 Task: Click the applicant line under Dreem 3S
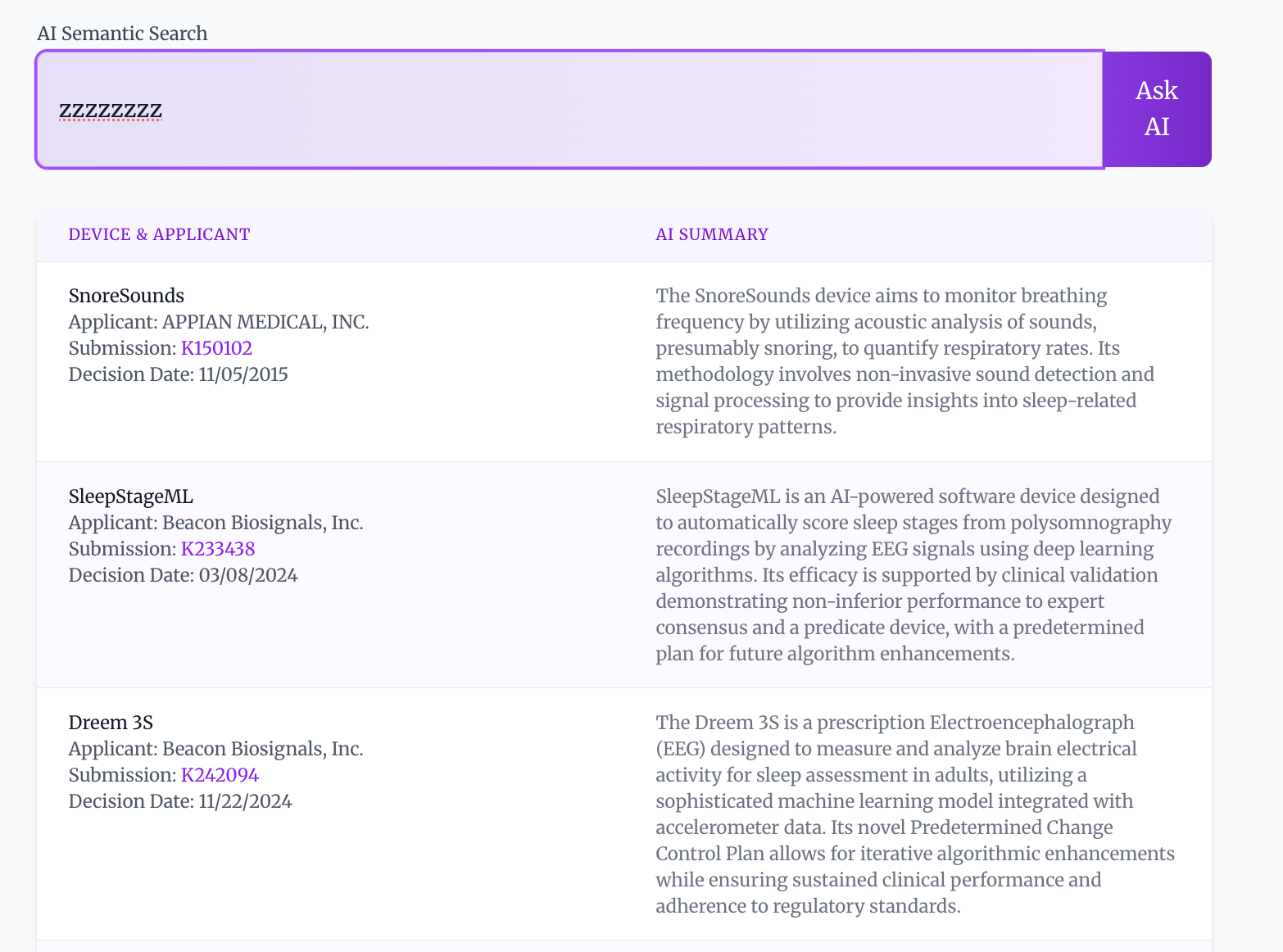pos(216,749)
